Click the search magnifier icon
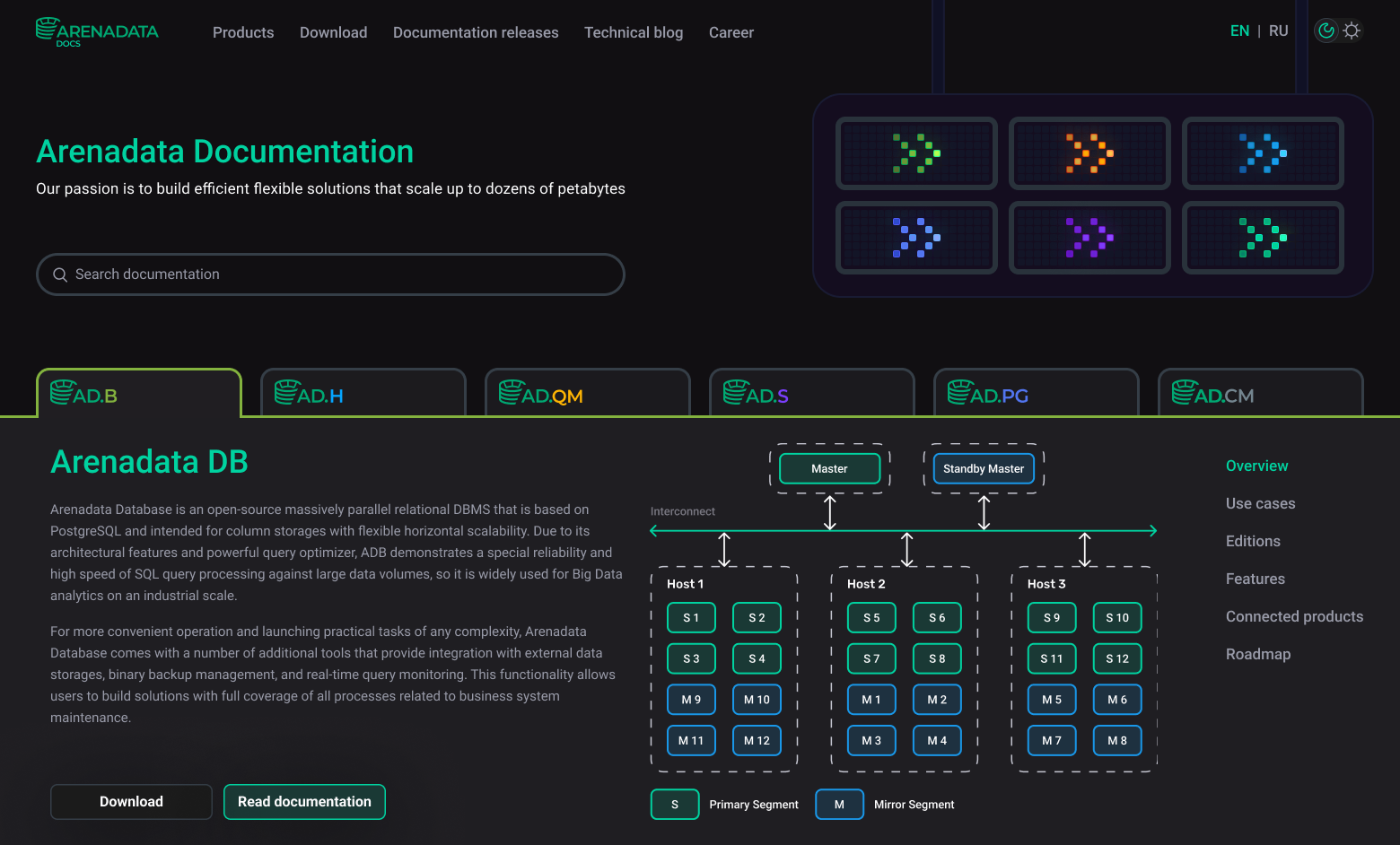 click(x=60, y=274)
